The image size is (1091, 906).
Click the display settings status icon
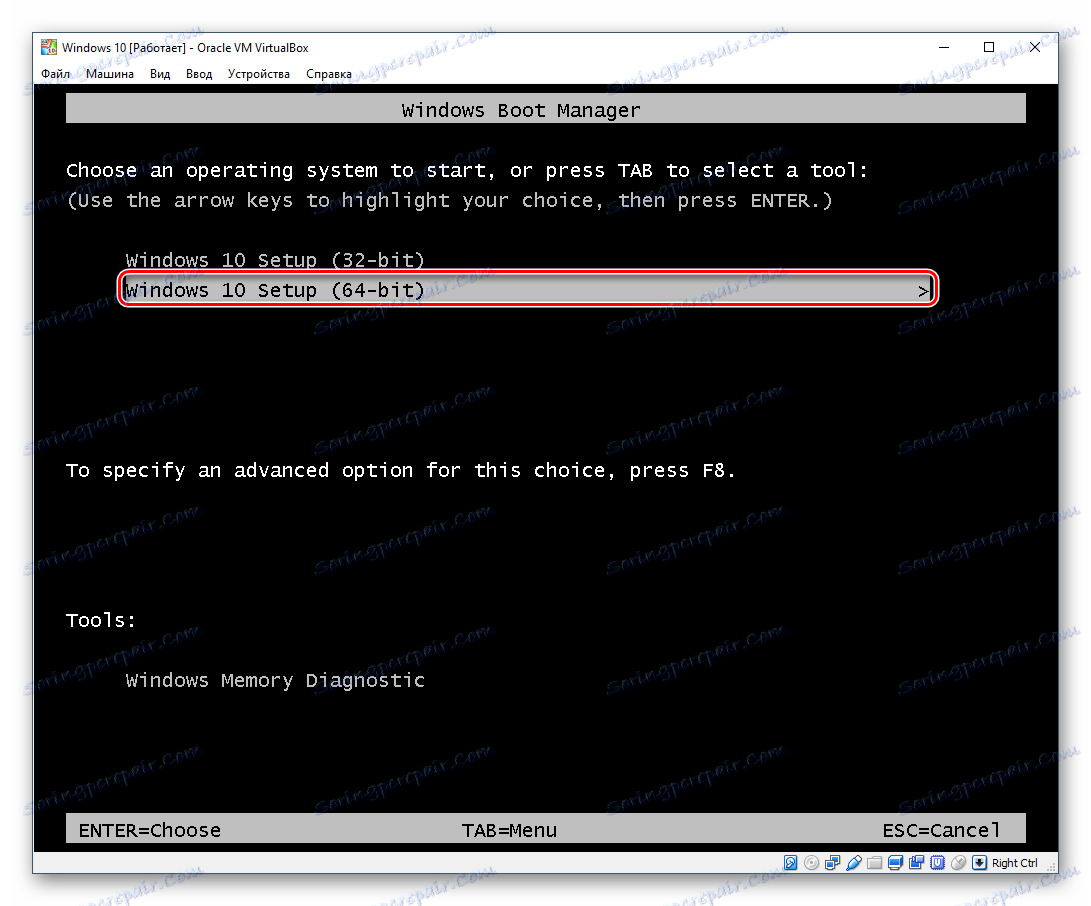click(895, 863)
